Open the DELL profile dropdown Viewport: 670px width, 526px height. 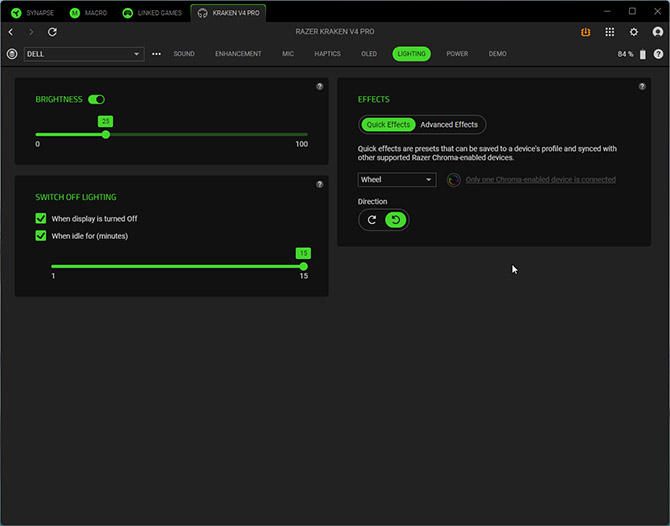[84, 54]
